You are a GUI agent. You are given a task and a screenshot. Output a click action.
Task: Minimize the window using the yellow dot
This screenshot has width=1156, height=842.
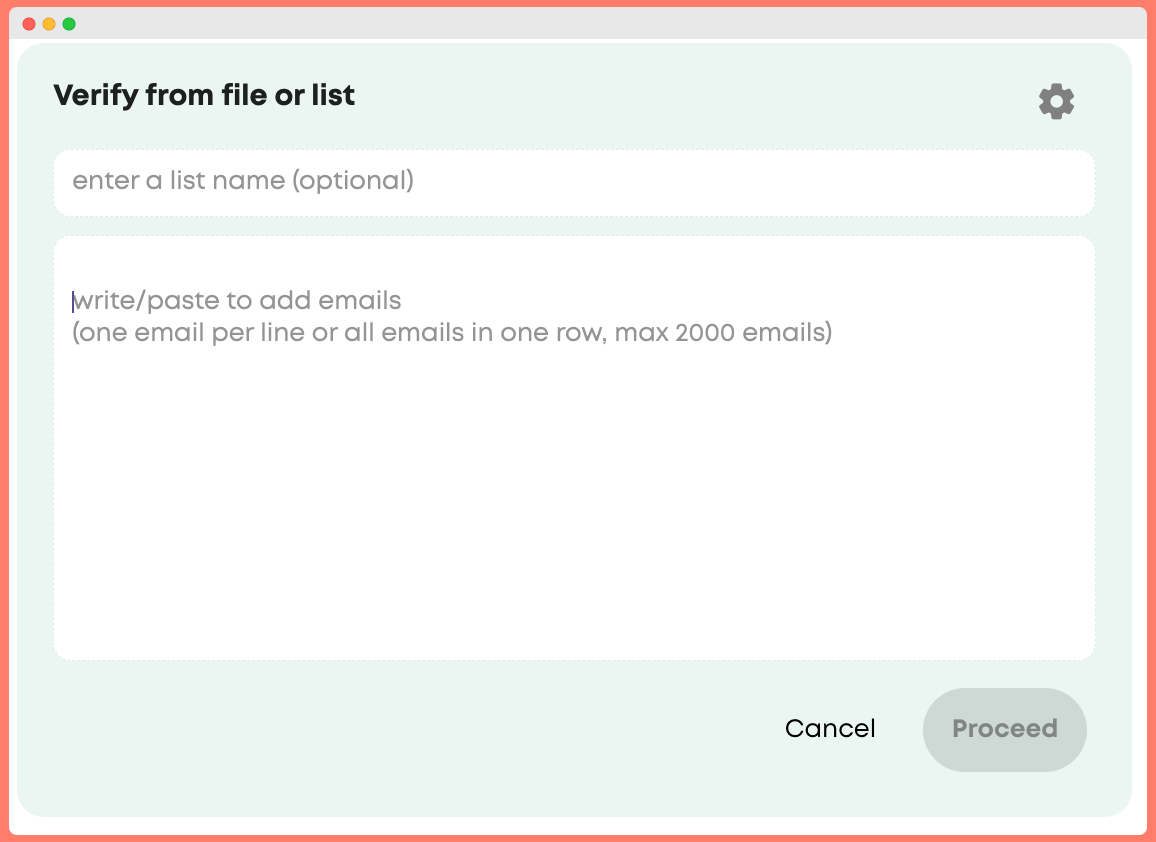(x=49, y=24)
